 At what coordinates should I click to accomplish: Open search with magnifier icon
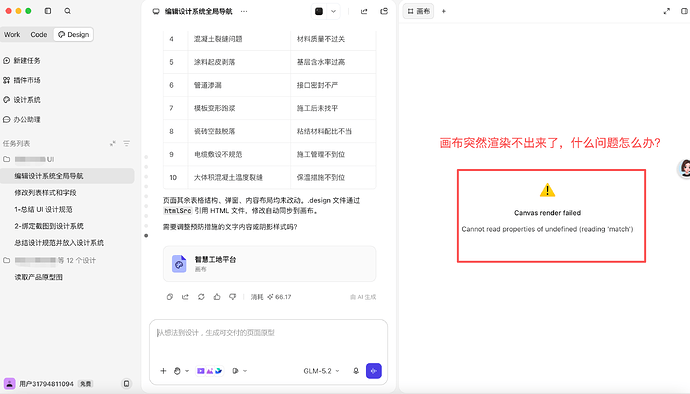(x=67, y=11)
